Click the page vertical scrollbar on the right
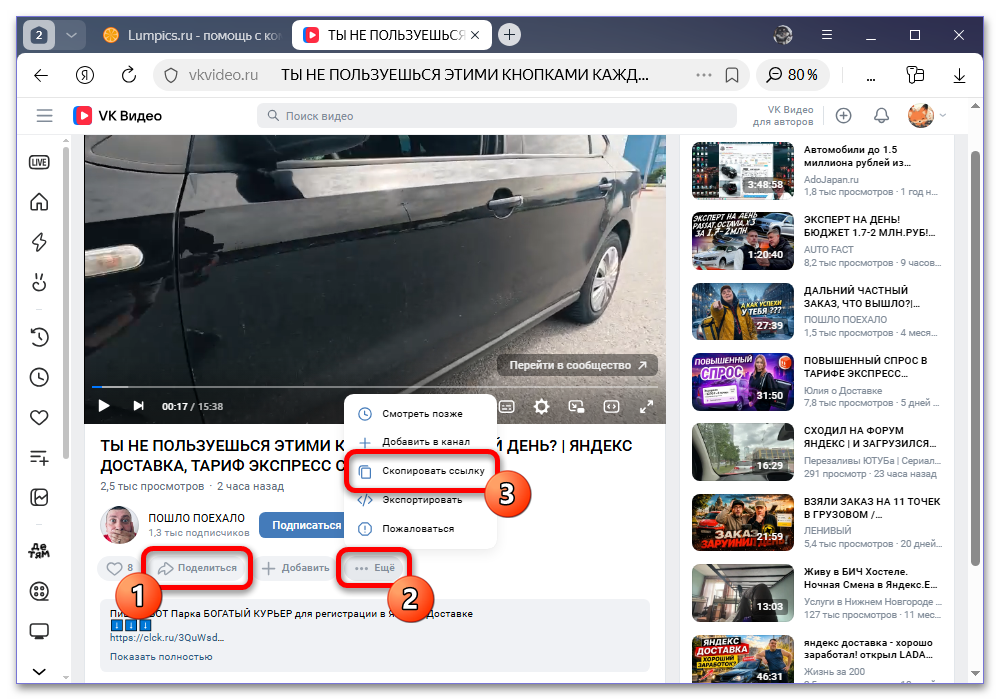The height and width of the screenshot is (700, 1000). [x=974, y=357]
